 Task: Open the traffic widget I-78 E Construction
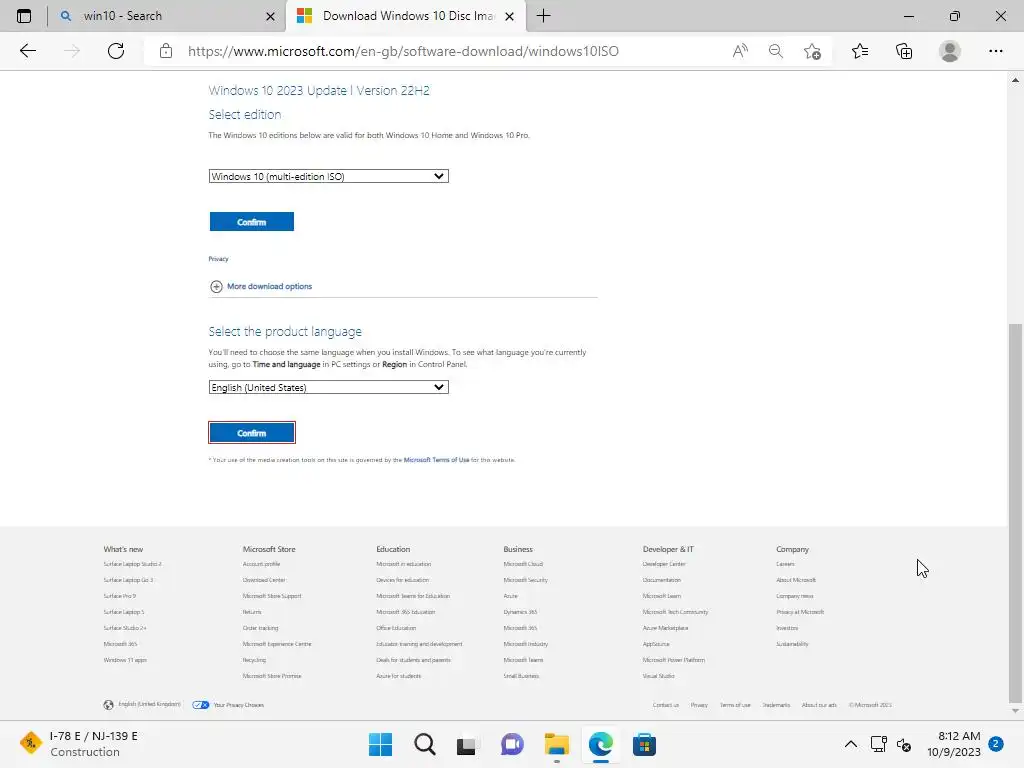(78, 744)
